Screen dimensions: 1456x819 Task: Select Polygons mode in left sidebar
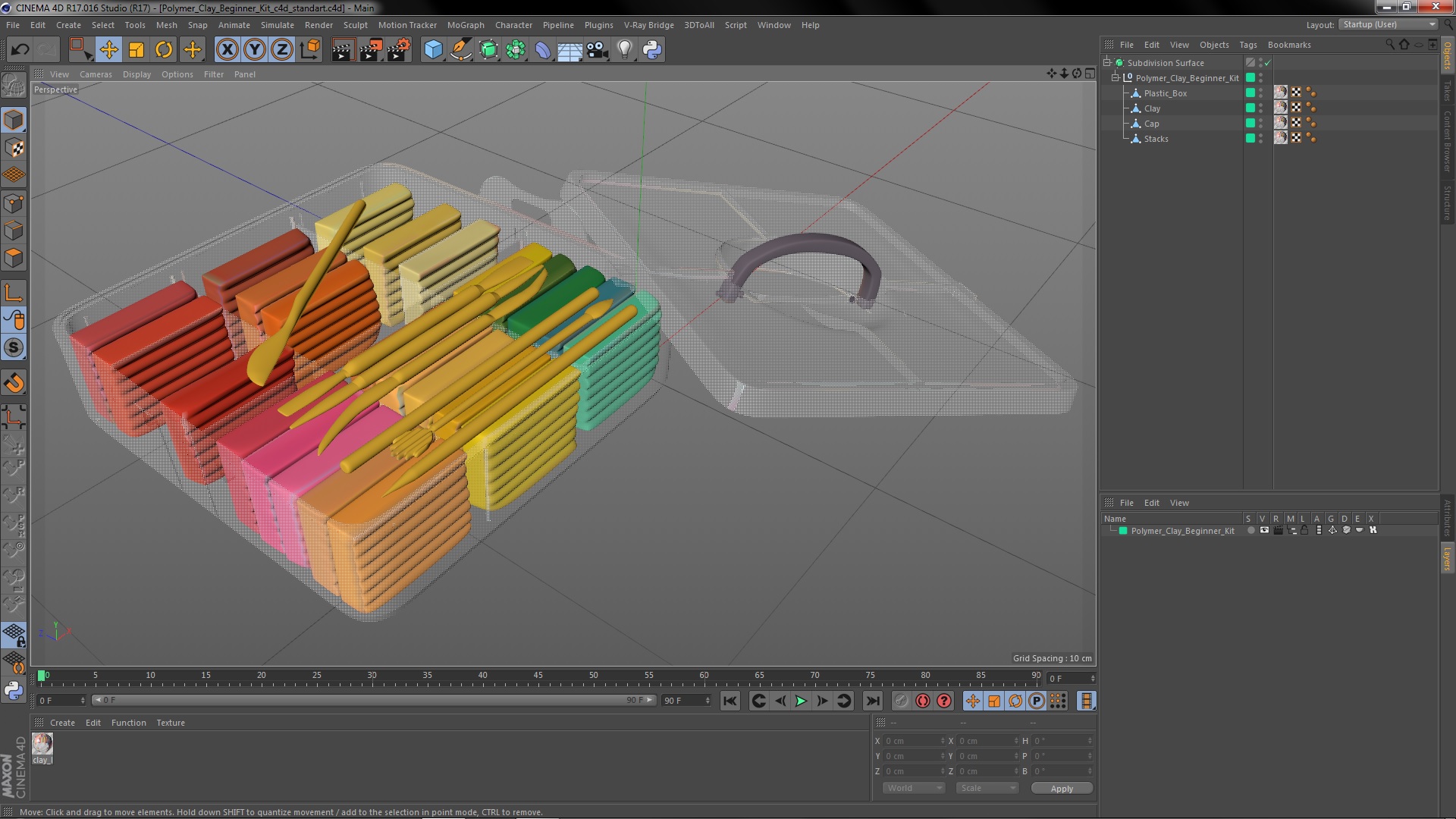coord(14,258)
